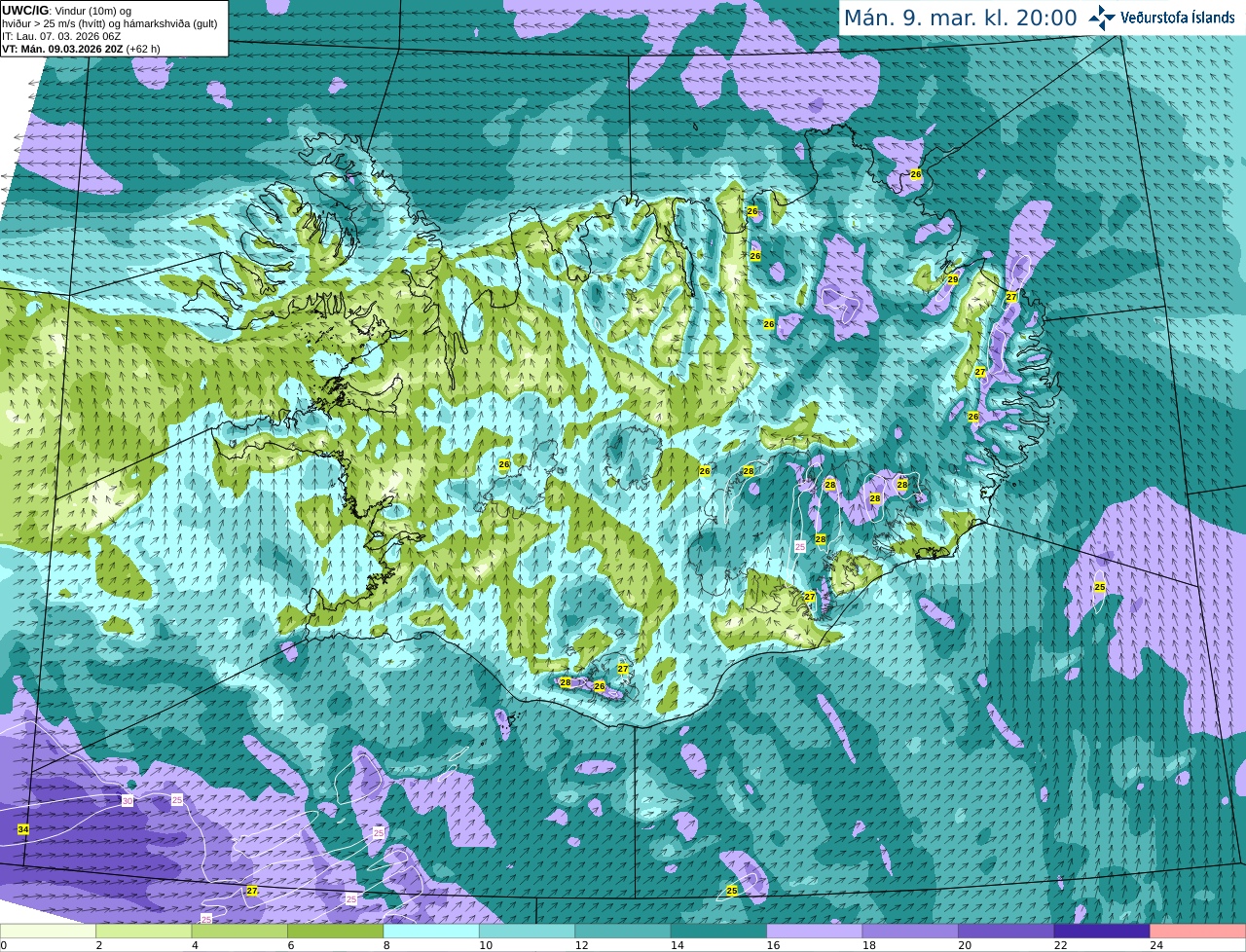This screenshot has width=1246, height=952.
Task: Click the yellow '29' maximum gust label
Action: 953,279
